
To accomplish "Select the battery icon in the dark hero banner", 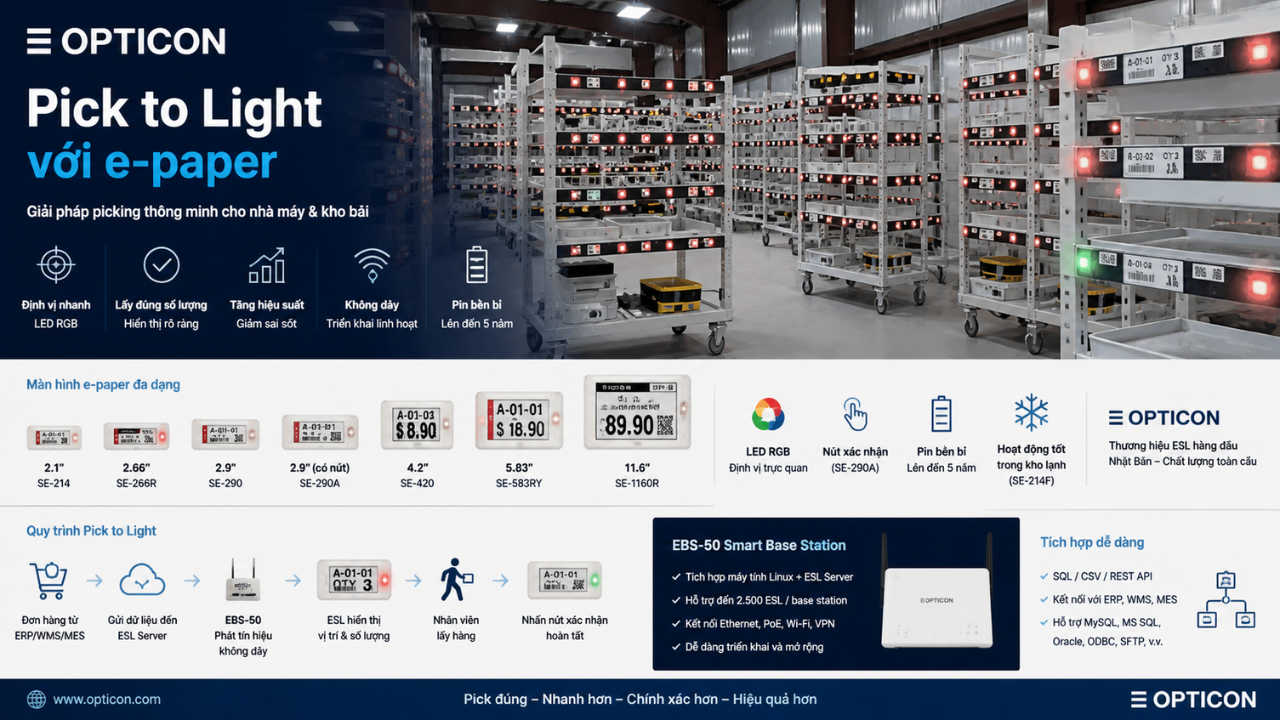I will coord(477,264).
